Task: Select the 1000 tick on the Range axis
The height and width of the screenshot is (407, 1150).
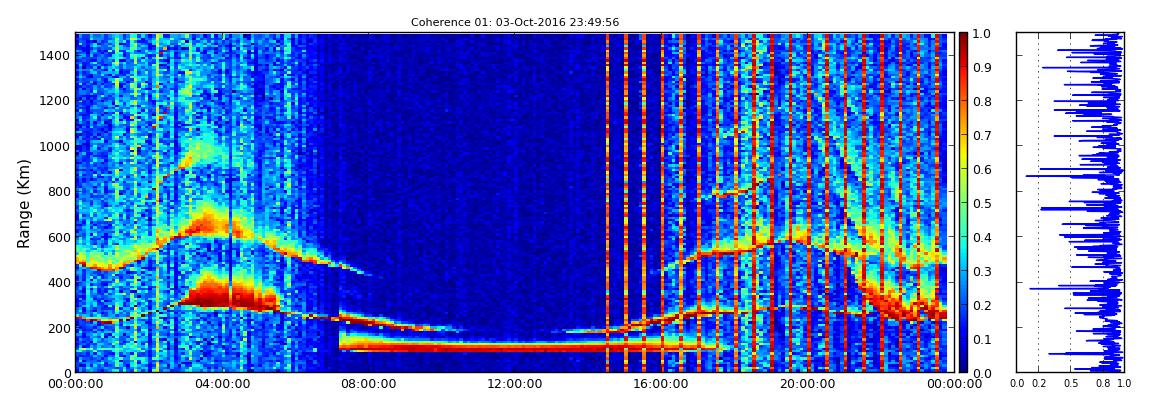Action: (x=54, y=147)
